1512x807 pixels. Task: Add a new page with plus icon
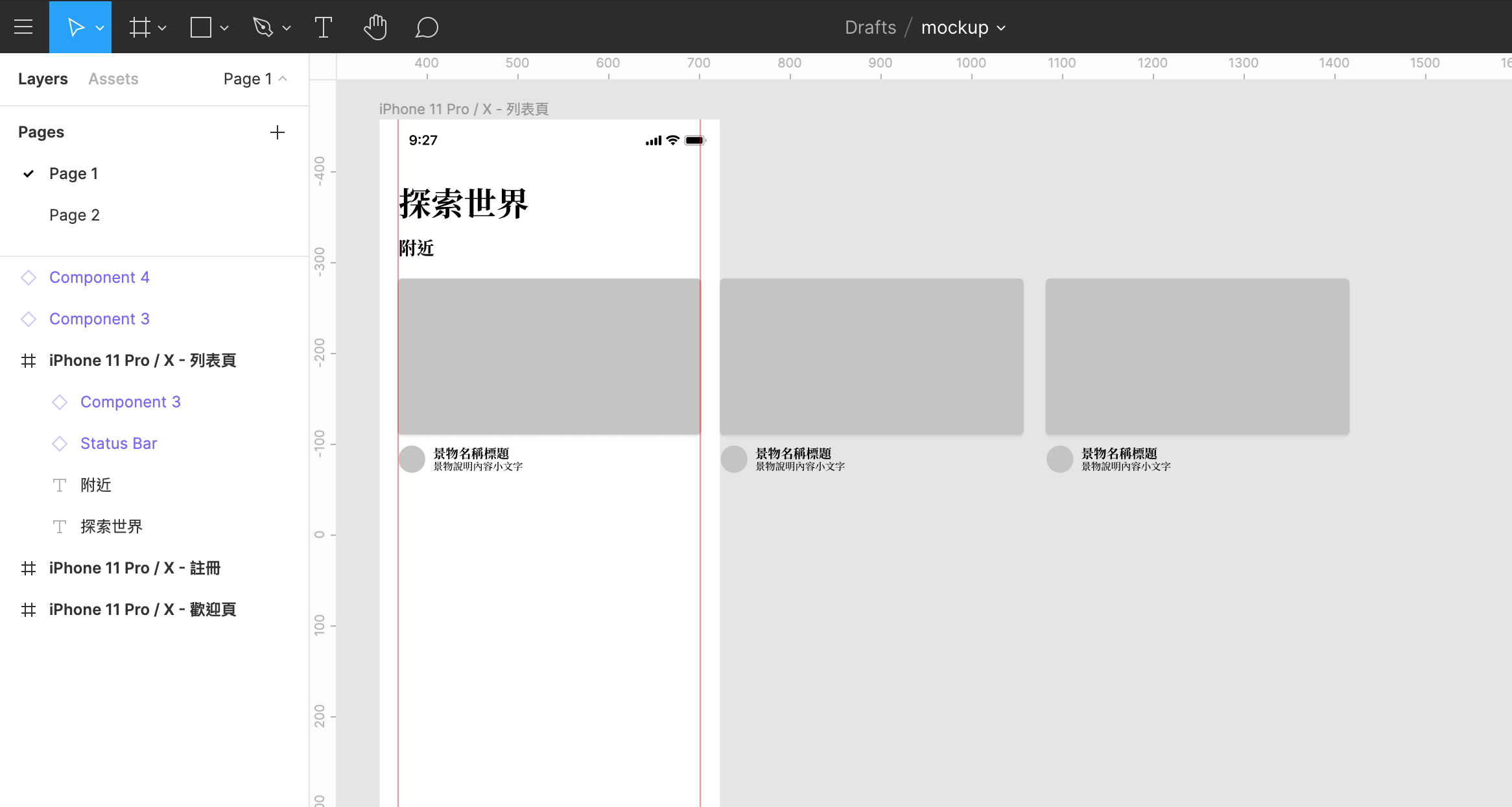[x=277, y=132]
